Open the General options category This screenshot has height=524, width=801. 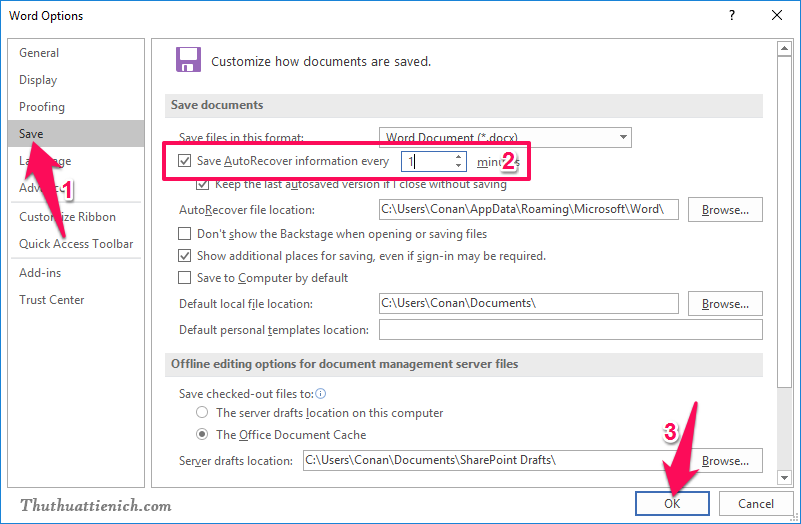(x=39, y=53)
